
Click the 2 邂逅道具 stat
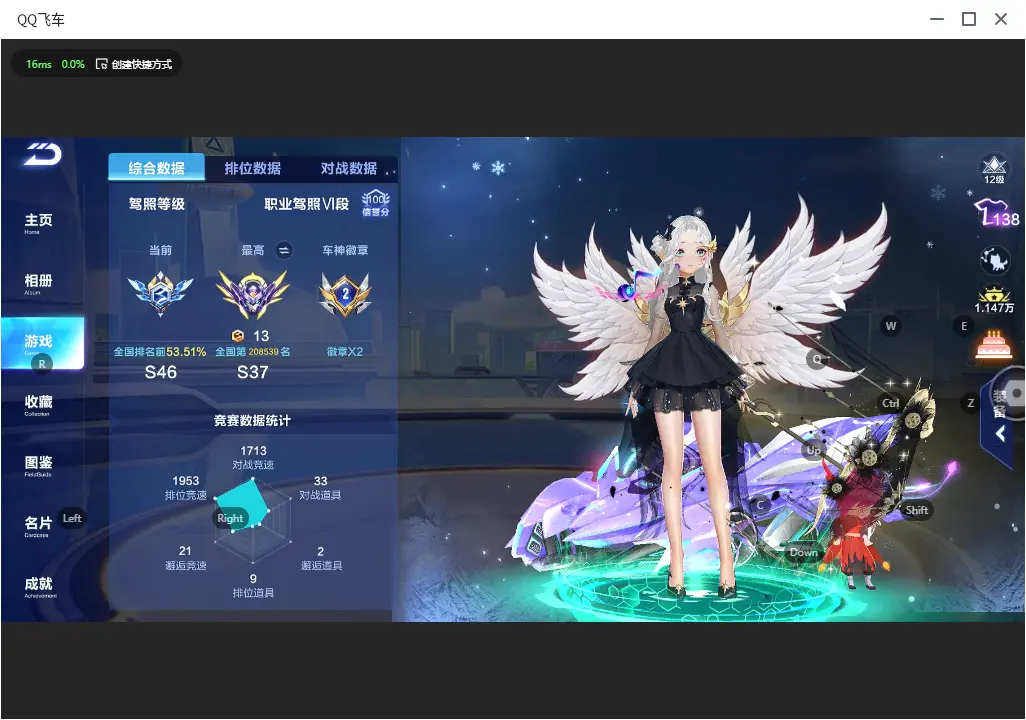pos(321,558)
